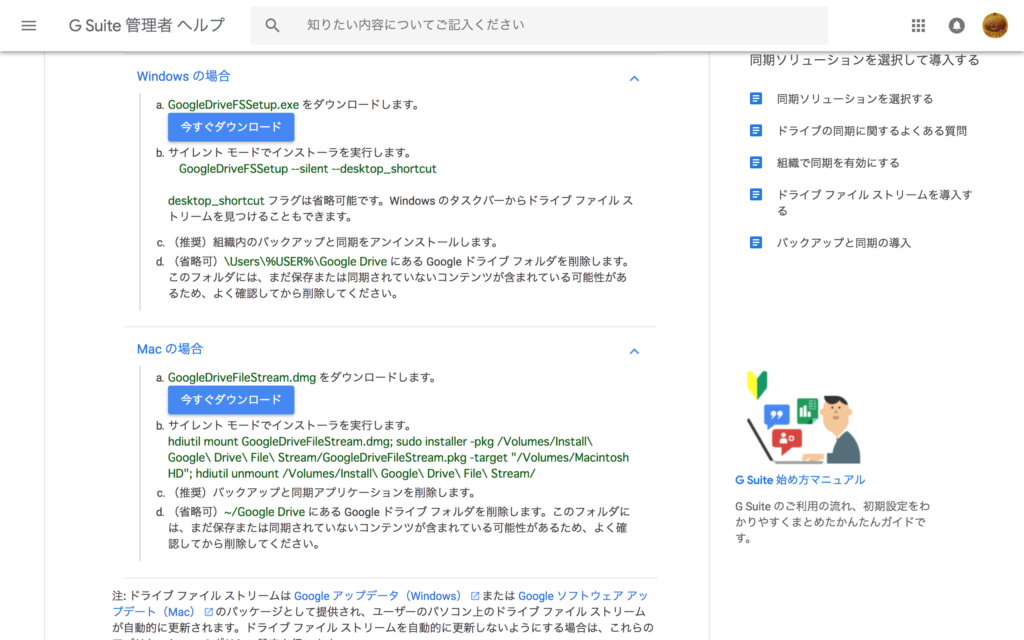This screenshot has height=640, width=1024.
Task: Click the desktop_shortcut flag text
Action: click(216, 200)
